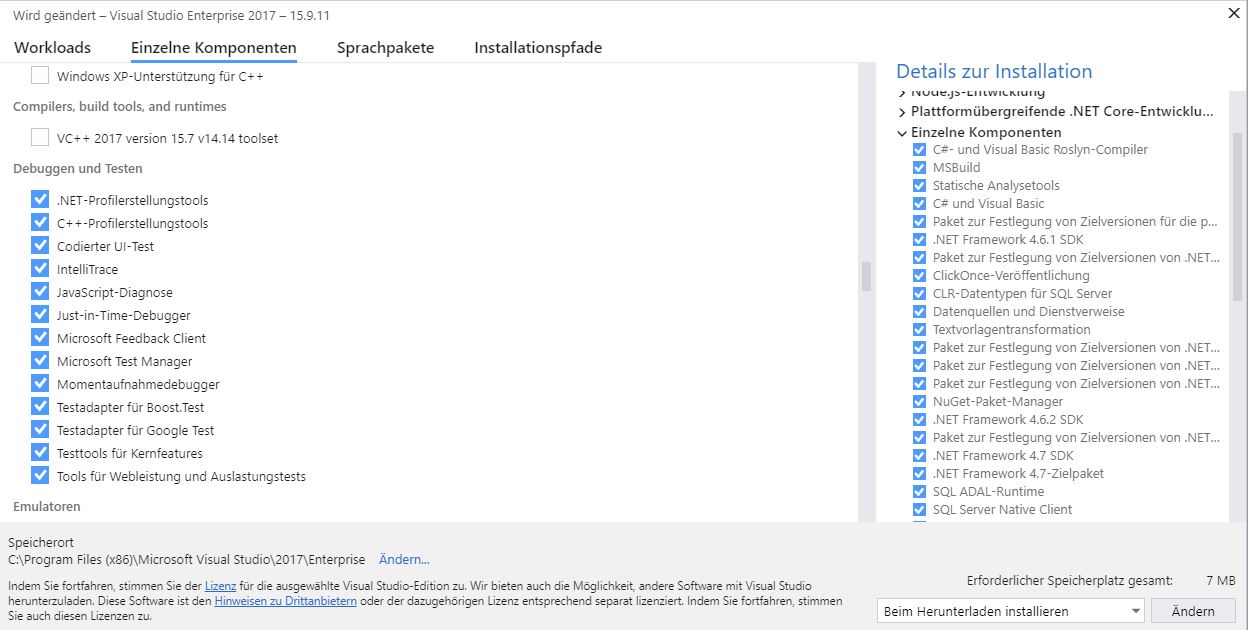
Task: Uncheck SQL Server Native Client
Action: (919, 510)
